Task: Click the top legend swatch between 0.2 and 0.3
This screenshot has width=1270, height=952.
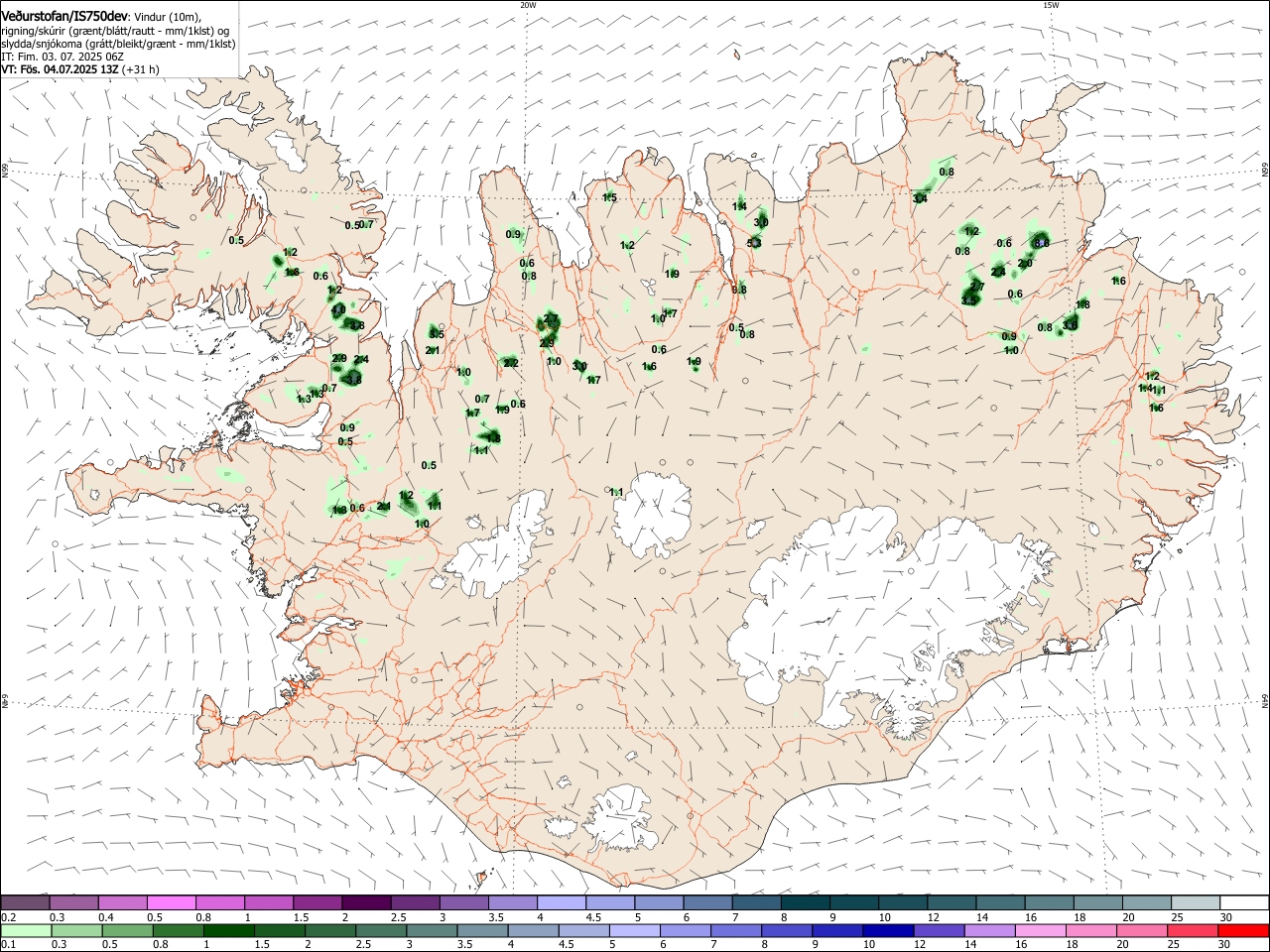Action: pyautogui.click(x=25, y=903)
